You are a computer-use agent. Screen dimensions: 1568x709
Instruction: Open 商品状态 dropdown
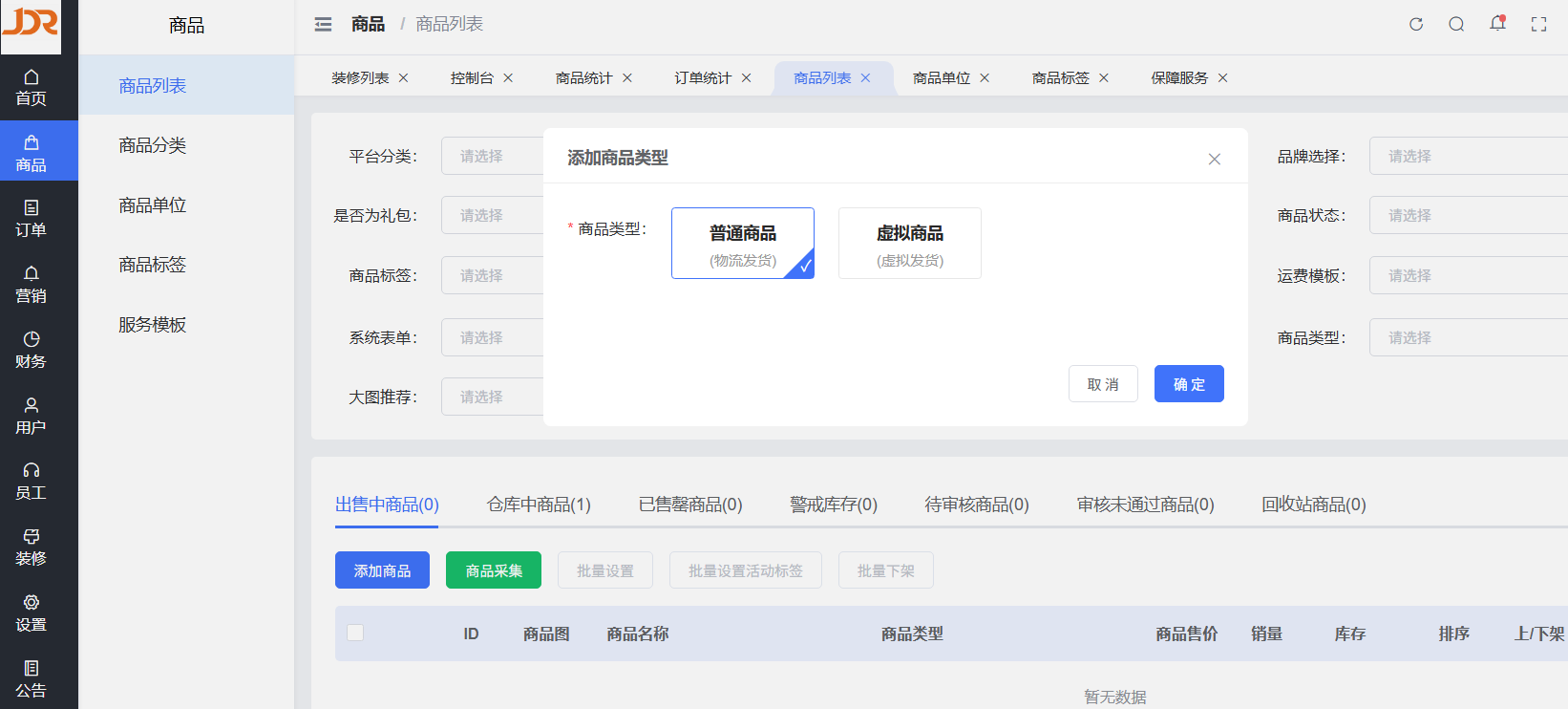pyautogui.click(x=1469, y=215)
